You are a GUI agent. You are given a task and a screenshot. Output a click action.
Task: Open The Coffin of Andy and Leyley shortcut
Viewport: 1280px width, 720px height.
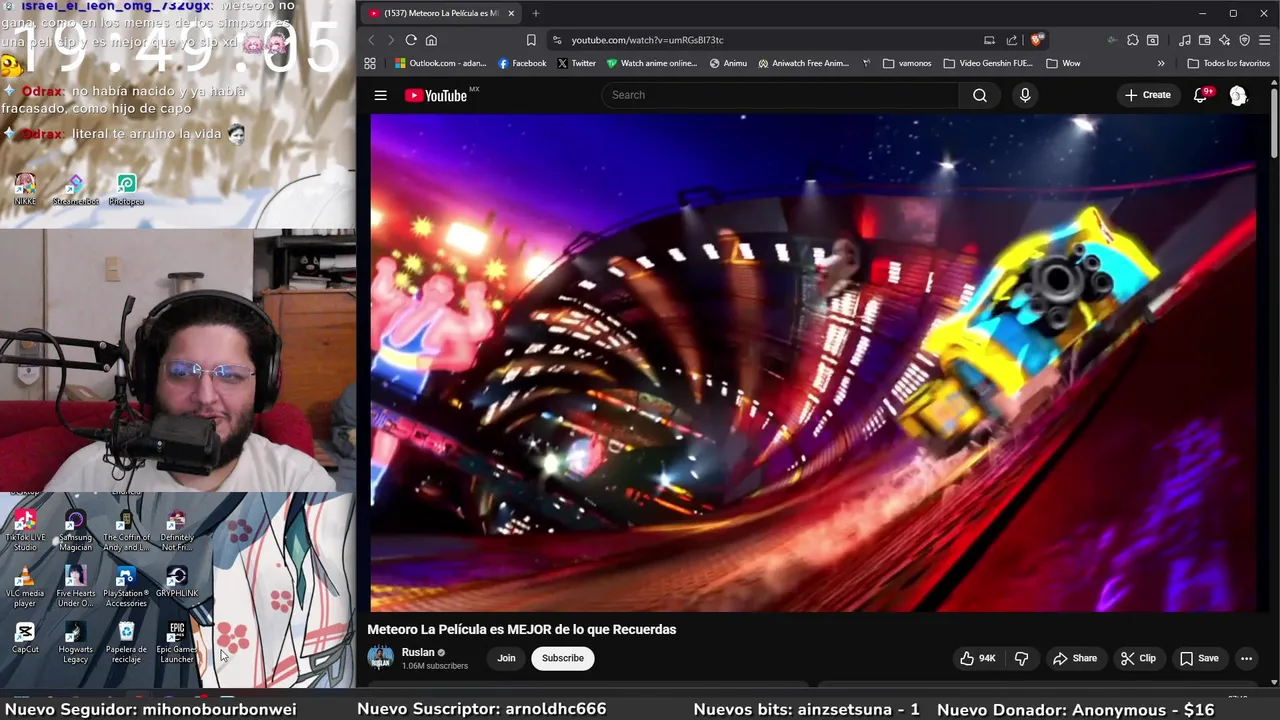point(126,530)
